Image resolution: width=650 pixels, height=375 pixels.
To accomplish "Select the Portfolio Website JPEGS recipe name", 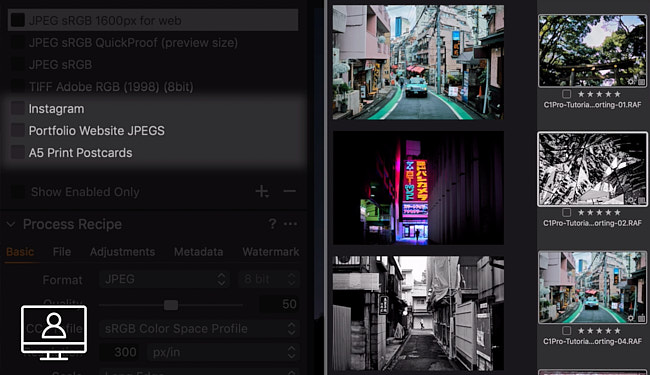I will [97, 131].
